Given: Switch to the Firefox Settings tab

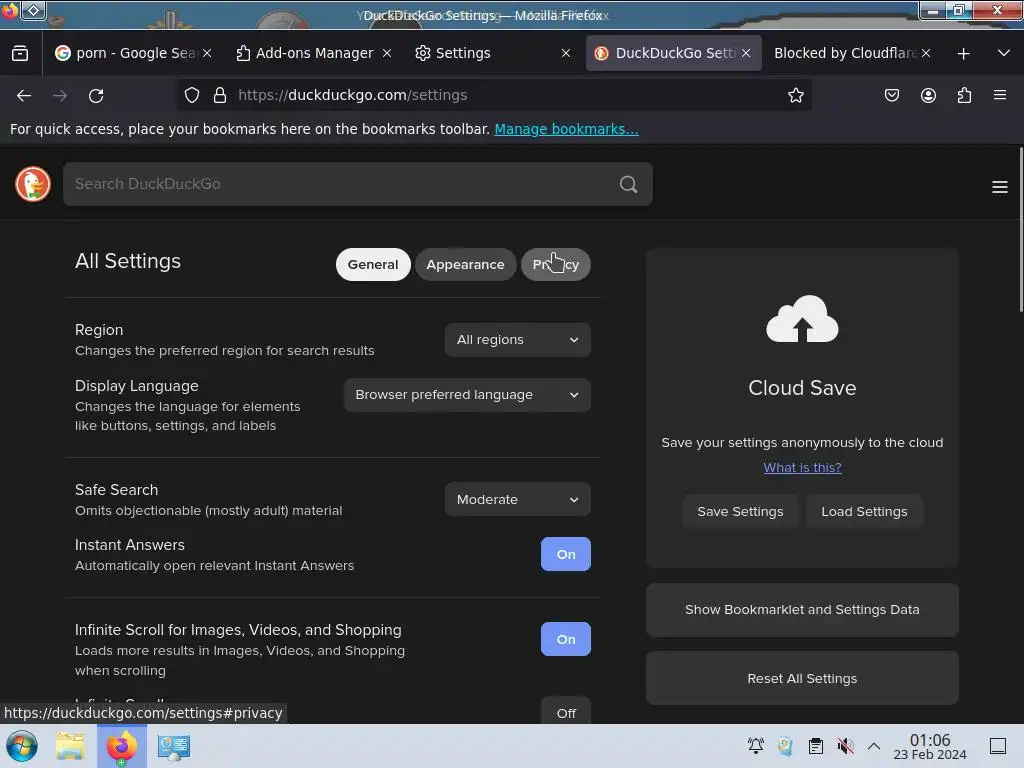Looking at the screenshot, I should [x=493, y=53].
